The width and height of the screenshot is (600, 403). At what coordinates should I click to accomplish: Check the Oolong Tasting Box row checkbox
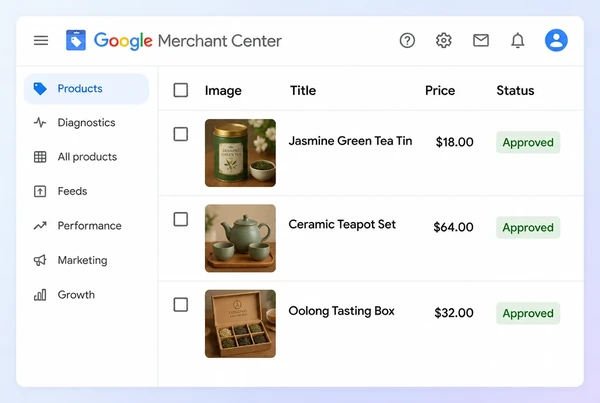click(181, 305)
